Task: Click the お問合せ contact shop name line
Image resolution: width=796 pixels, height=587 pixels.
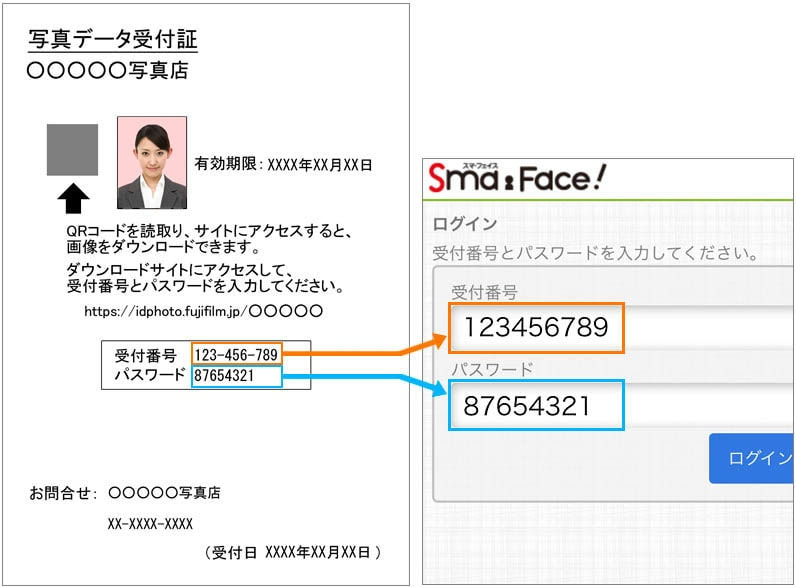Action: click(x=125, y=493)
